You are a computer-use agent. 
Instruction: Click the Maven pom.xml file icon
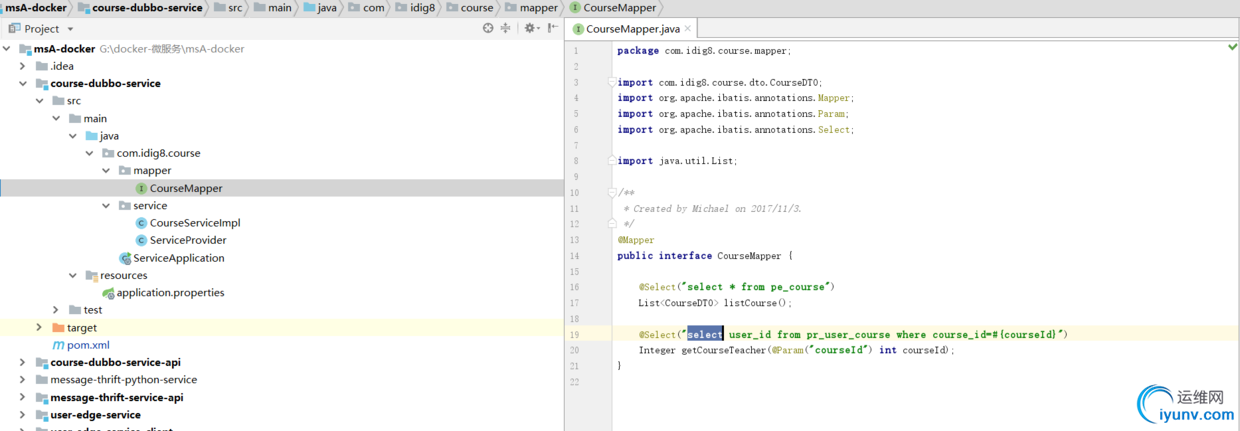(x=58, y=345)
